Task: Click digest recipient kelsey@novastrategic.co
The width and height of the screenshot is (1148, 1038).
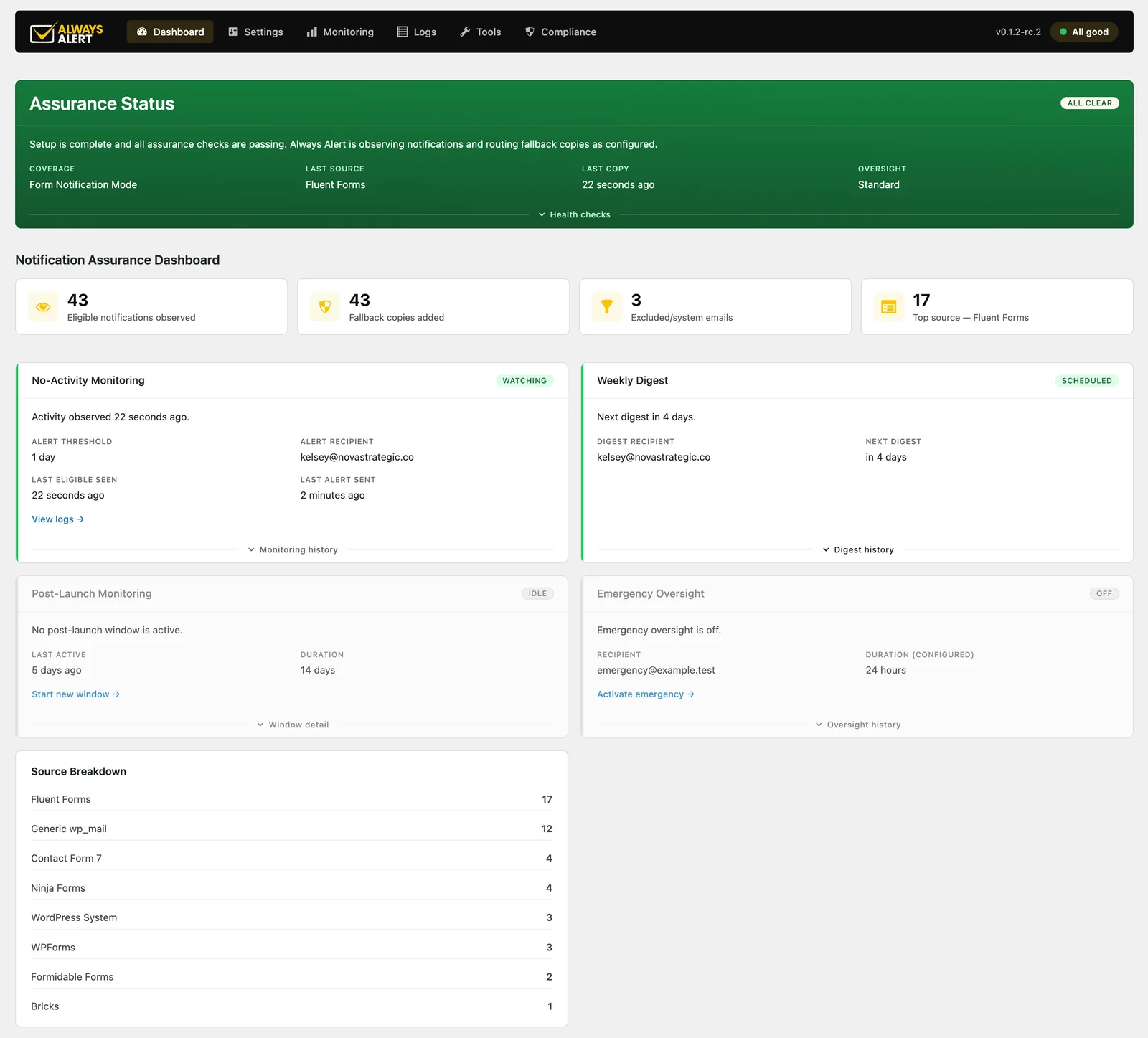Action: (654, 457)
